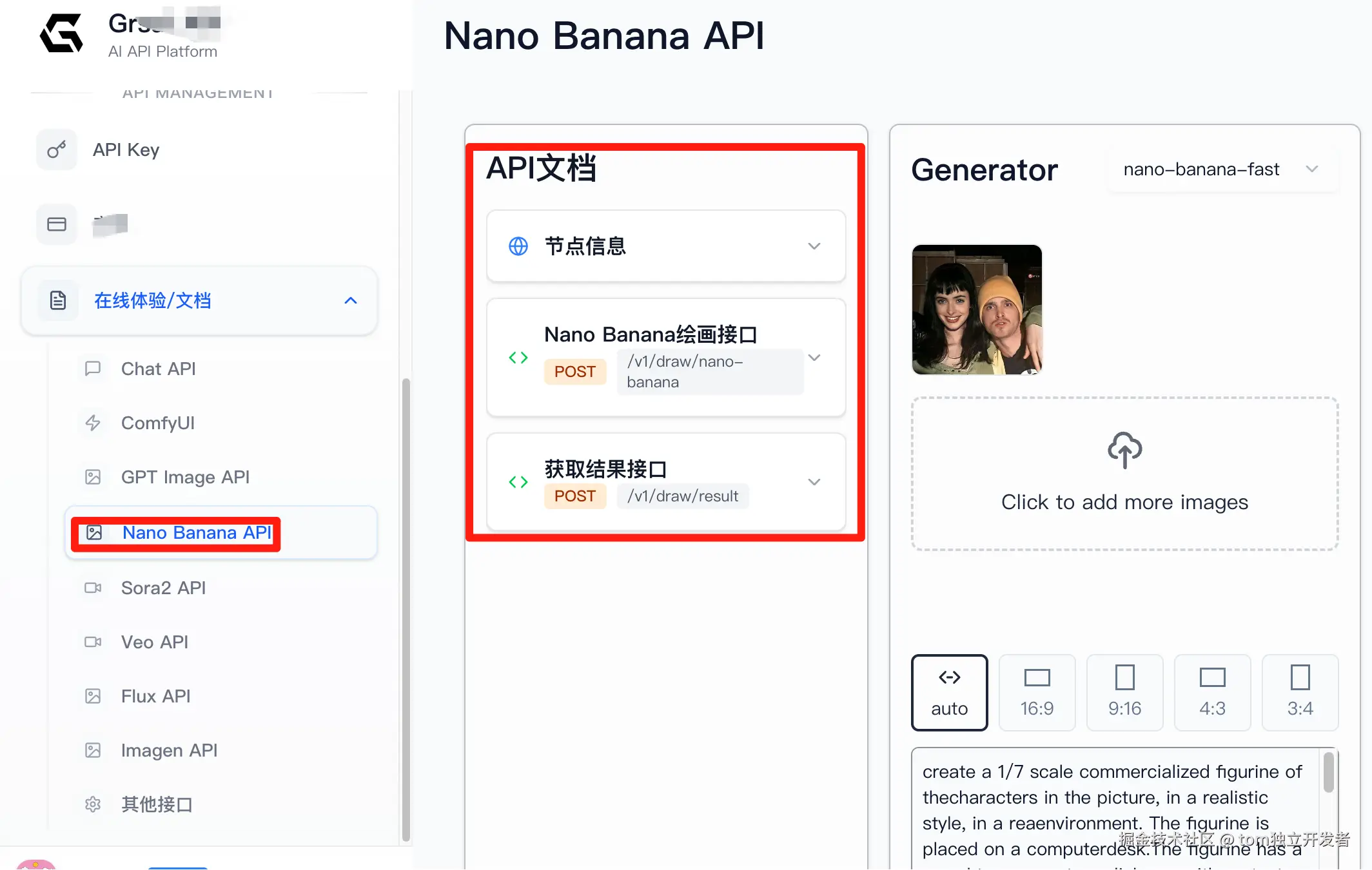Open the GPT Image API link
1372x870 pixels.
coord(185,477)
